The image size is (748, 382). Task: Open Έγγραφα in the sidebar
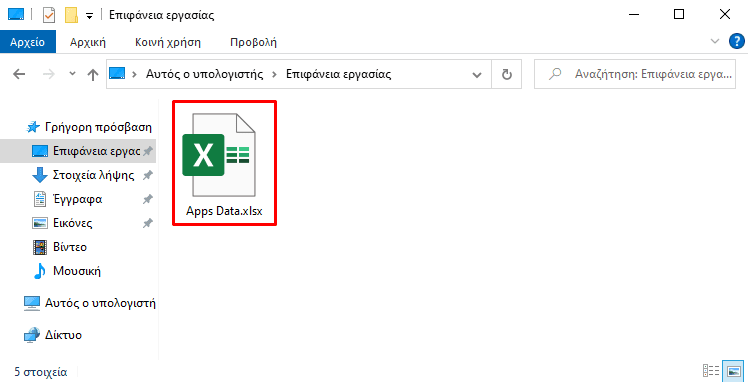click(x=67, y=199)
